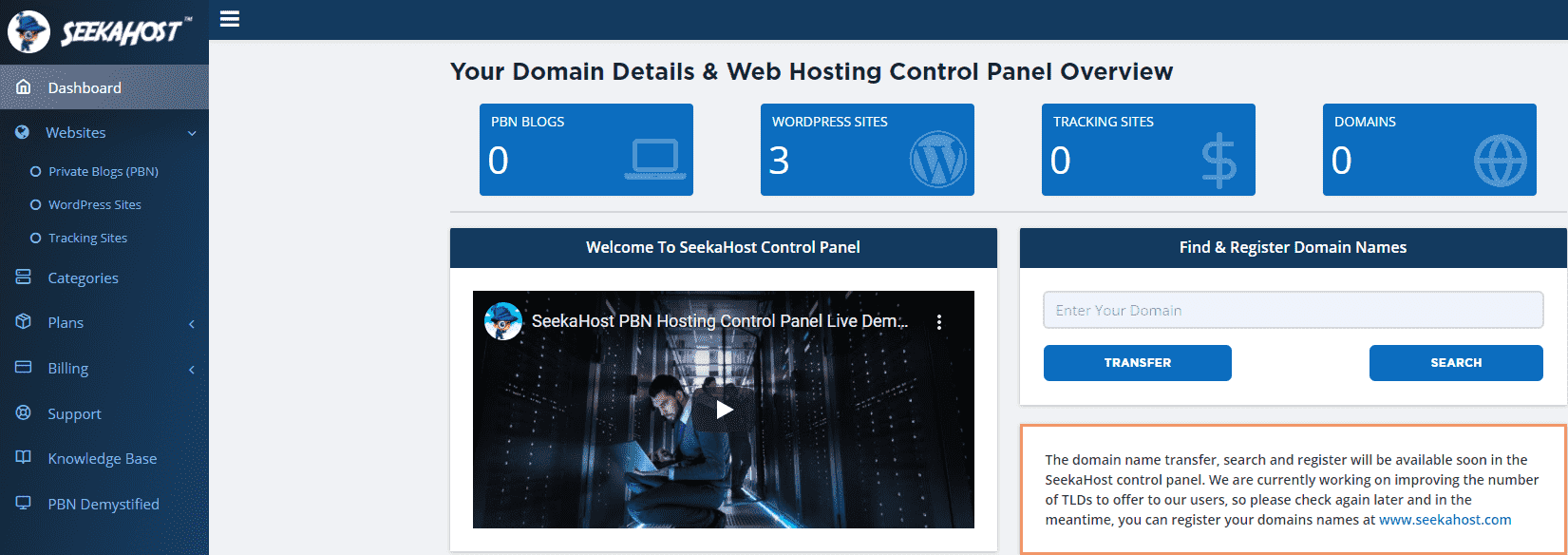Click the video channel avatar icon
This screenshot has height=555, width=1568.
[x=503, y=321]
